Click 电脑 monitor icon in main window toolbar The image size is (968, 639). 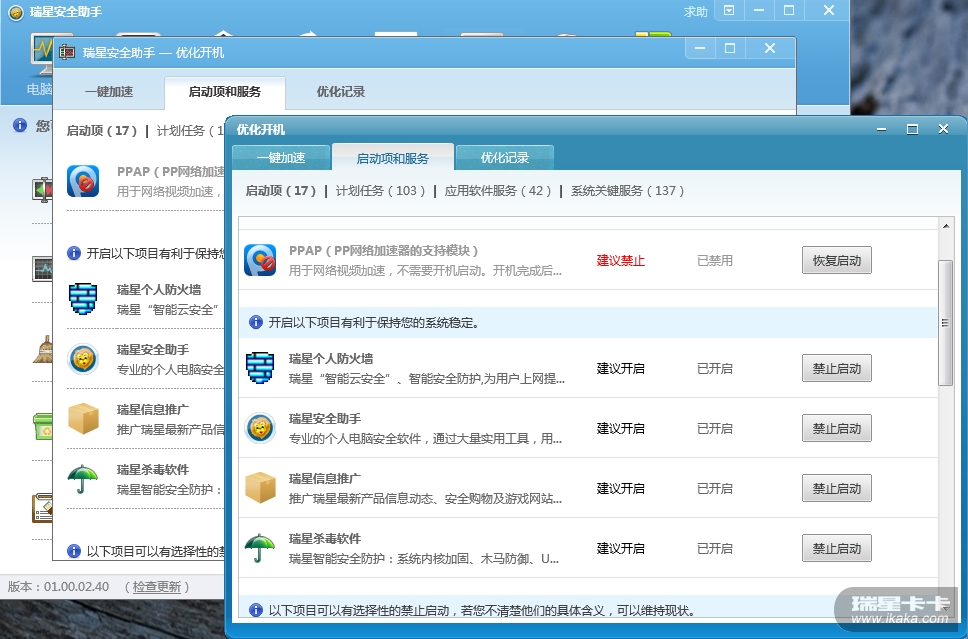click(x=42, y=56)
